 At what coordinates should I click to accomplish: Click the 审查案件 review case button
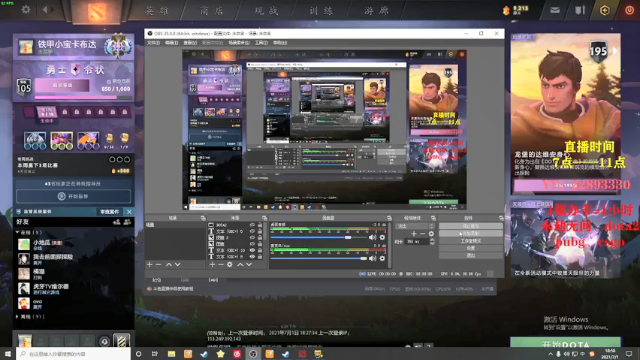tap(109, 211)
